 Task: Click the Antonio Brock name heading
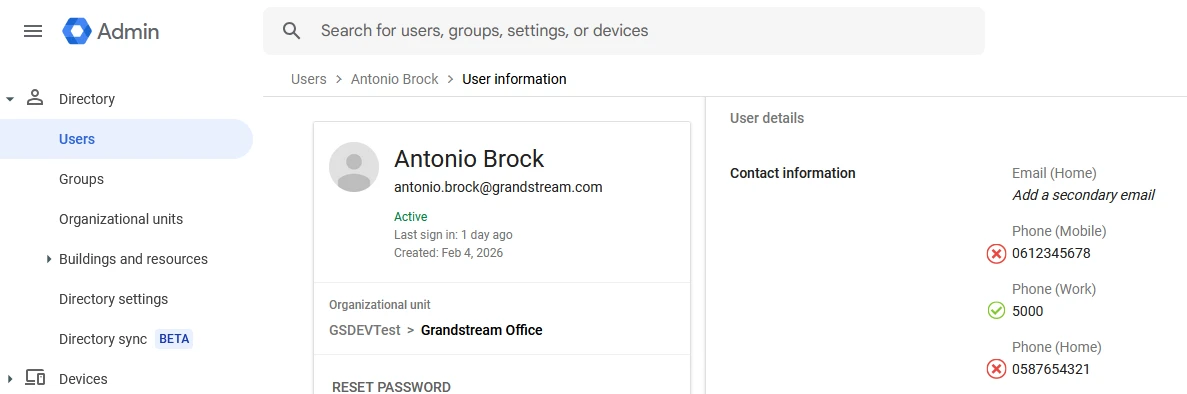(x=469, y=159)
